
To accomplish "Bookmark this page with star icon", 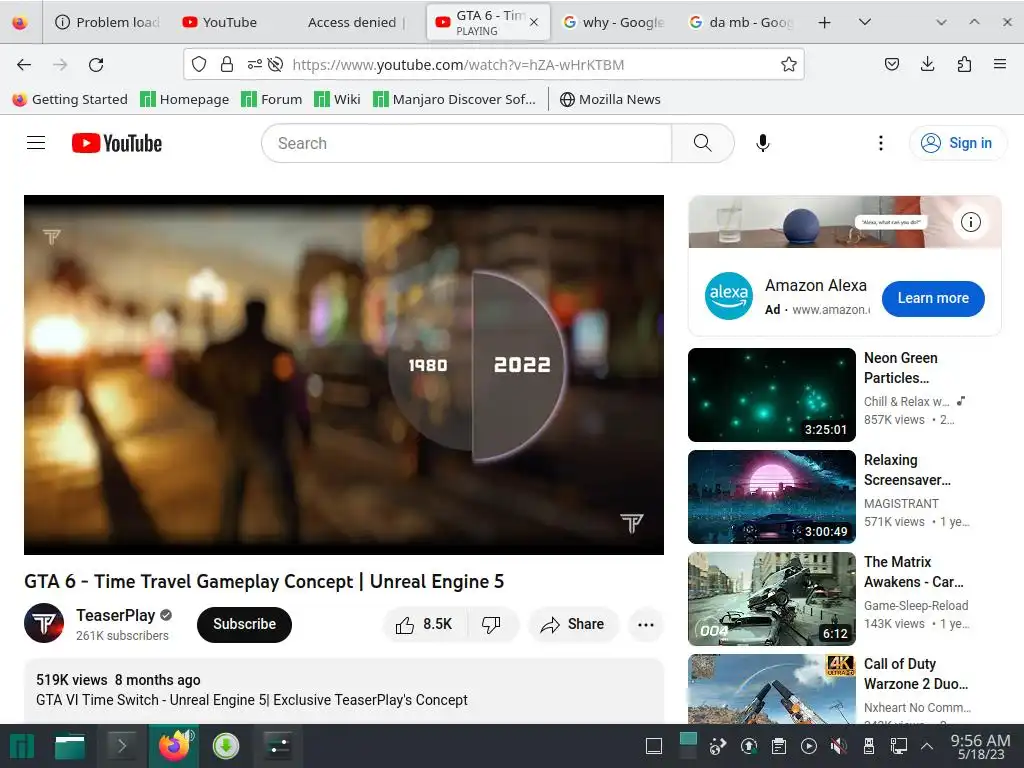I will pos(788,65).
